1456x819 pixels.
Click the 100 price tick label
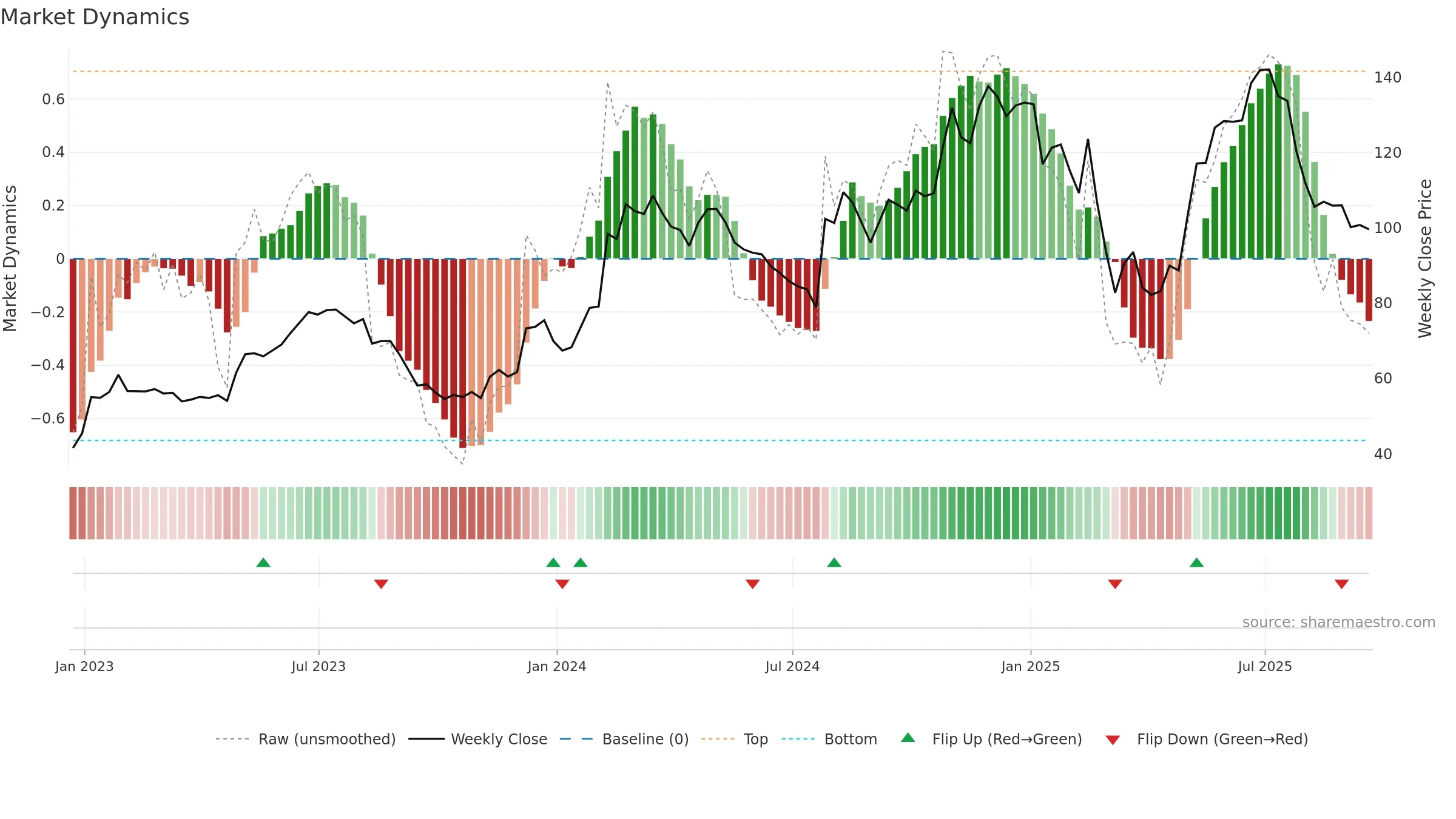1388,227
